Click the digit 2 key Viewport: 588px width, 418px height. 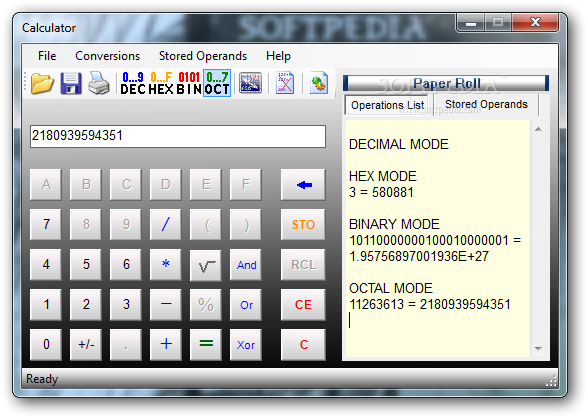[86, 304]
